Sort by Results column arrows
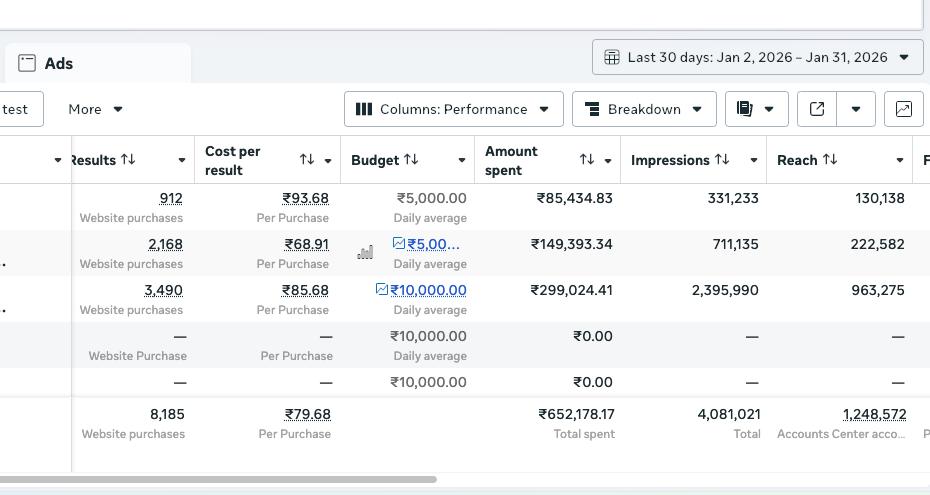Screen dimensions: 930x495 tap(128, 160)
